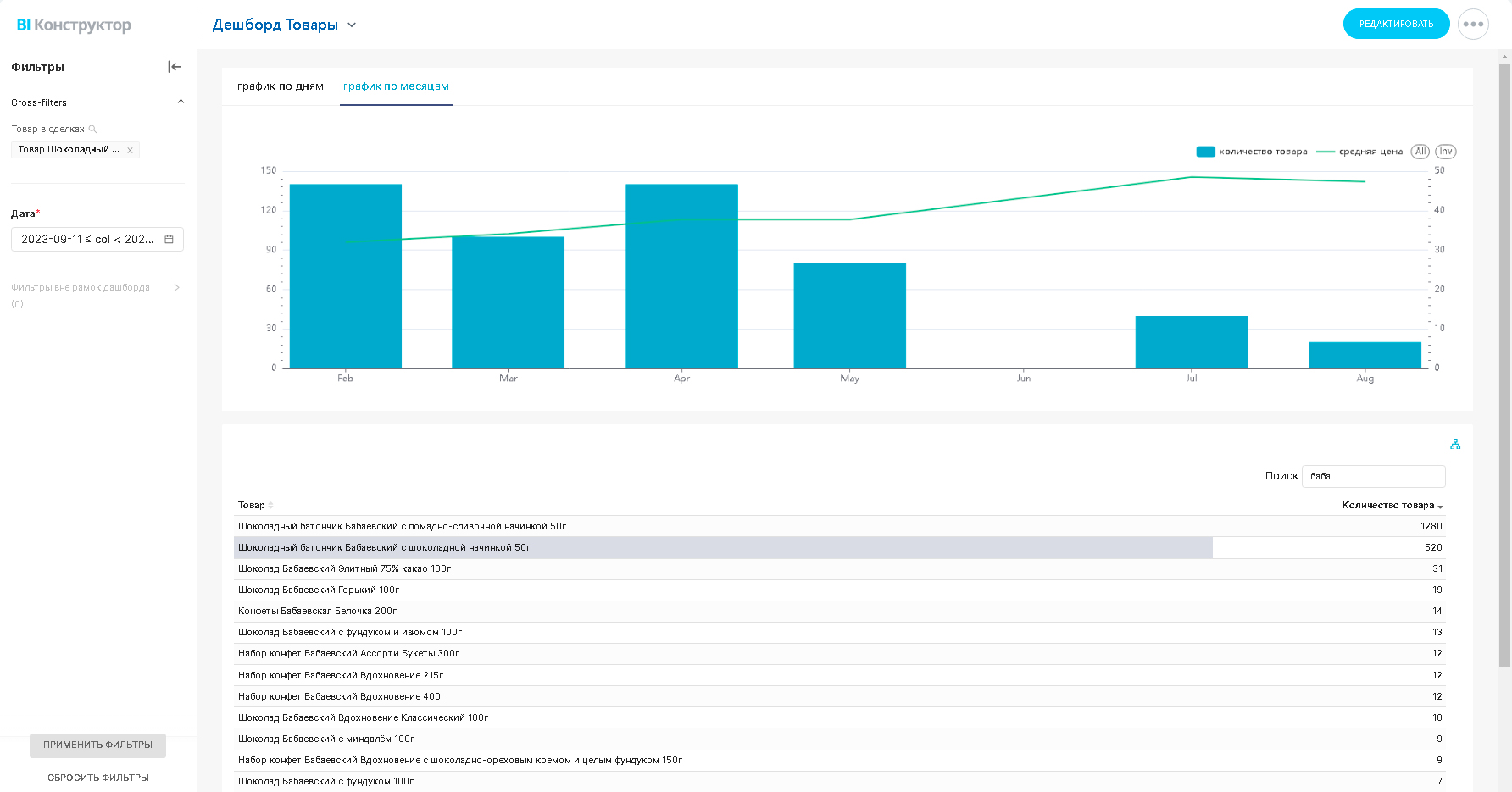Open the Дешборд Товары dropdown chevron

pos(352,25)
